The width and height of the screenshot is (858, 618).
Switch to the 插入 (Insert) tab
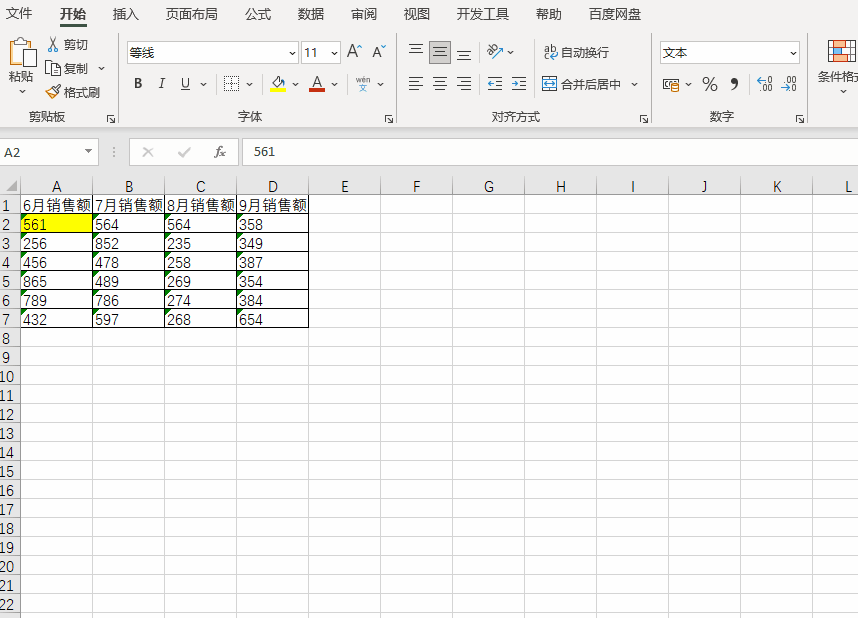click(125, 14)
